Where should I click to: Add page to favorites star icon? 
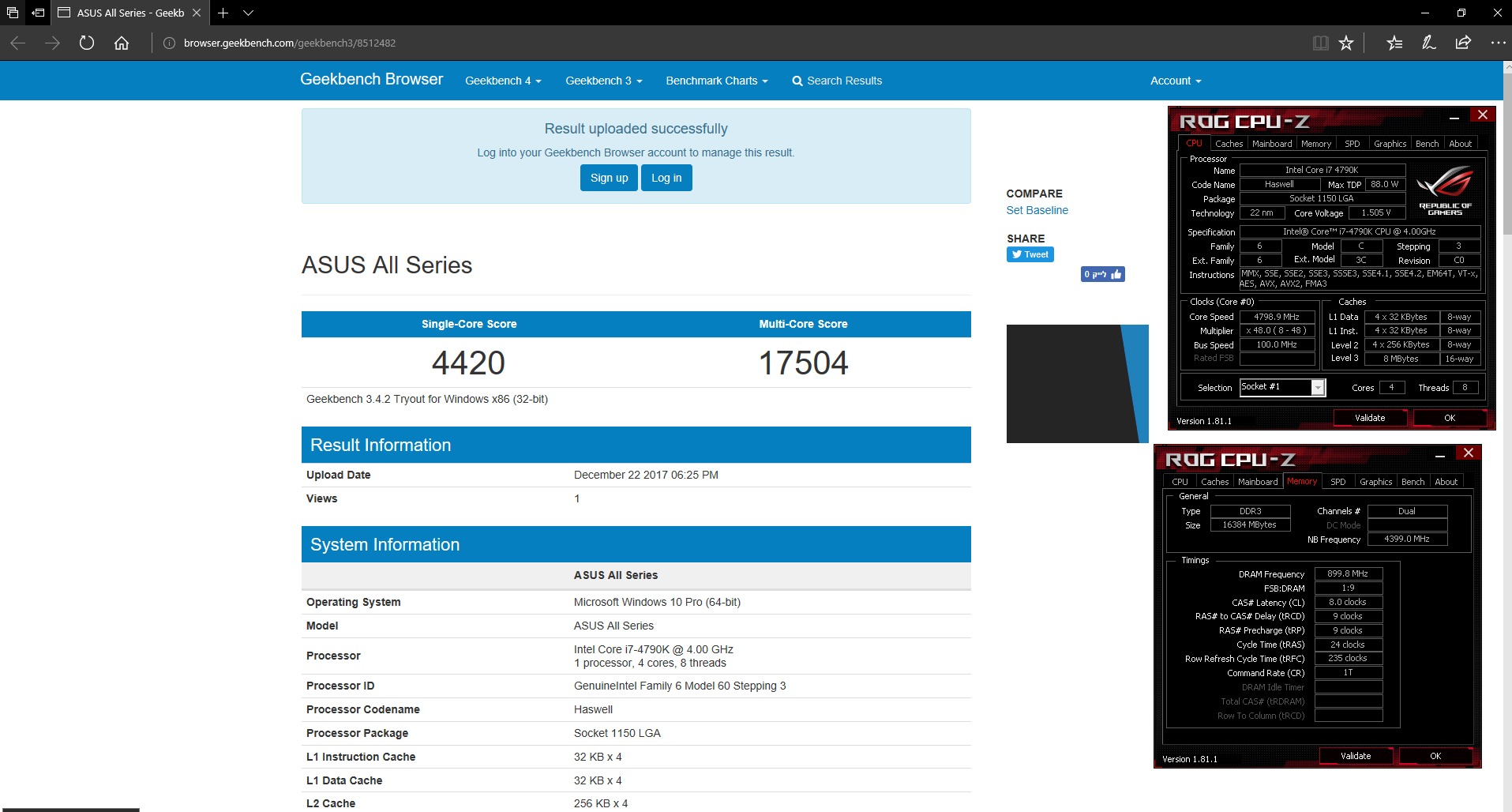click(x=1346, y=43)
